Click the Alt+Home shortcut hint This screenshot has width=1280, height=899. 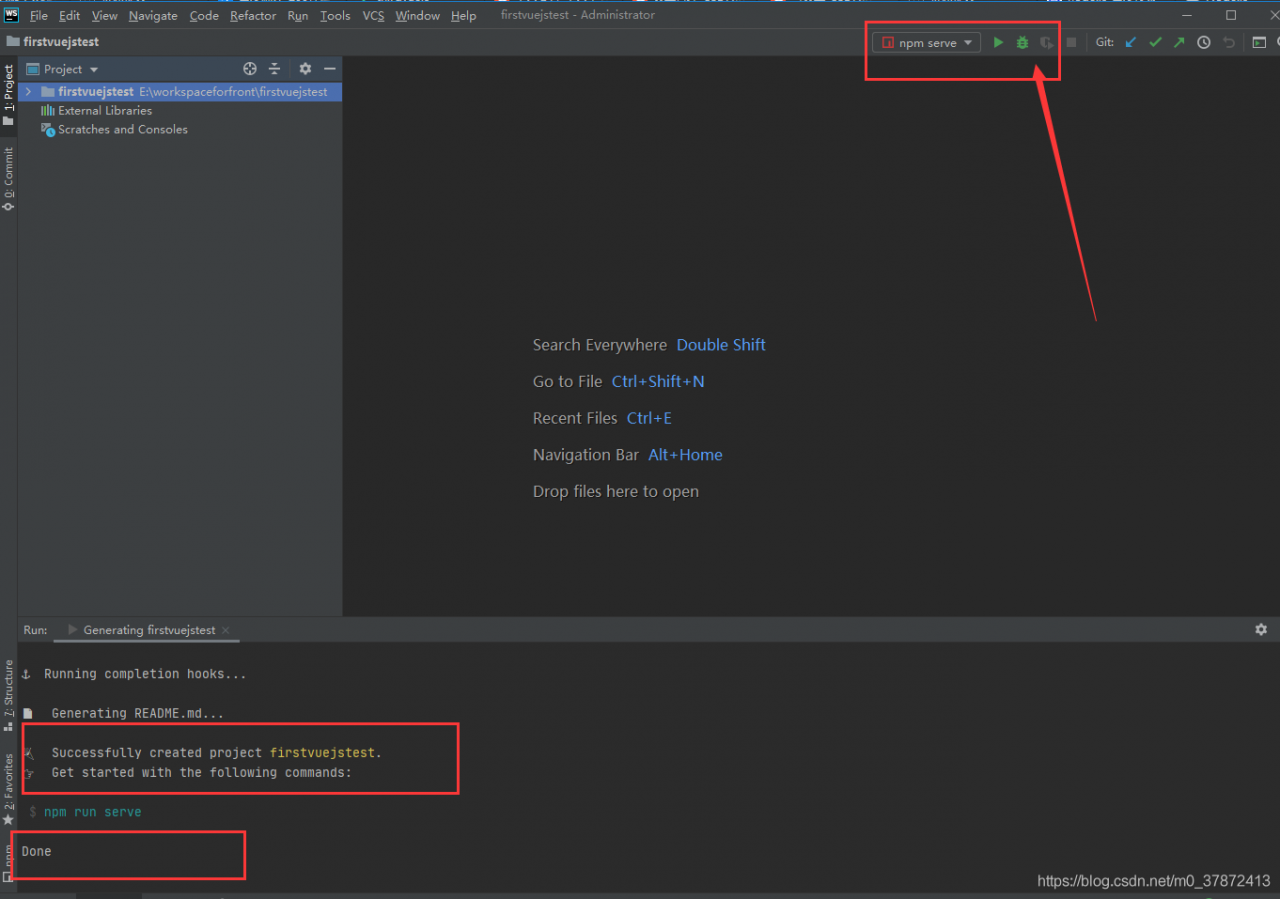[685, 455]
